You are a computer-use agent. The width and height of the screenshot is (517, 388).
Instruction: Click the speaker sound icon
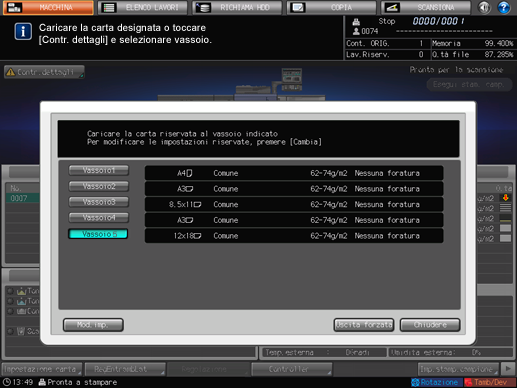pyautogui.click(x=484, y=8)
